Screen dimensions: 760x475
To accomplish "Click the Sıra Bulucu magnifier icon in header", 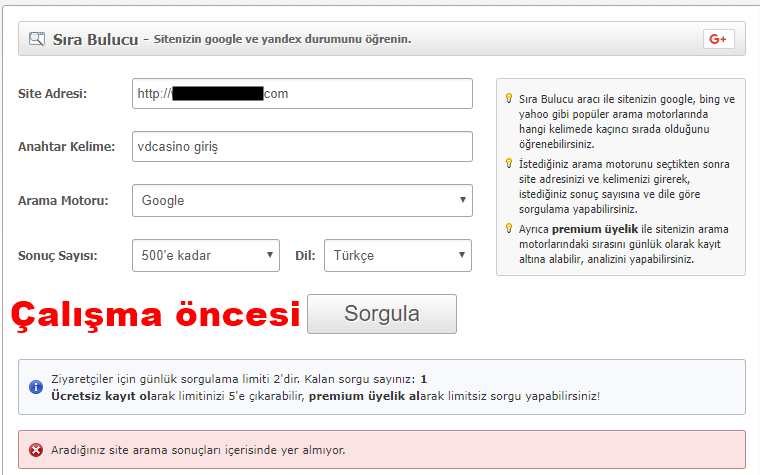I will click(36, 40).
